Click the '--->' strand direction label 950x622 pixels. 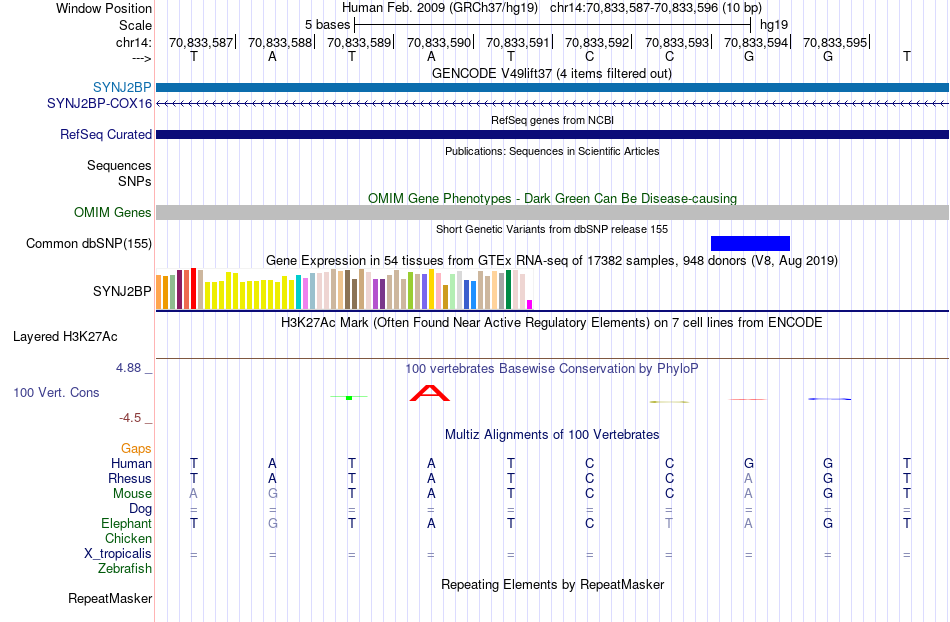142,58
